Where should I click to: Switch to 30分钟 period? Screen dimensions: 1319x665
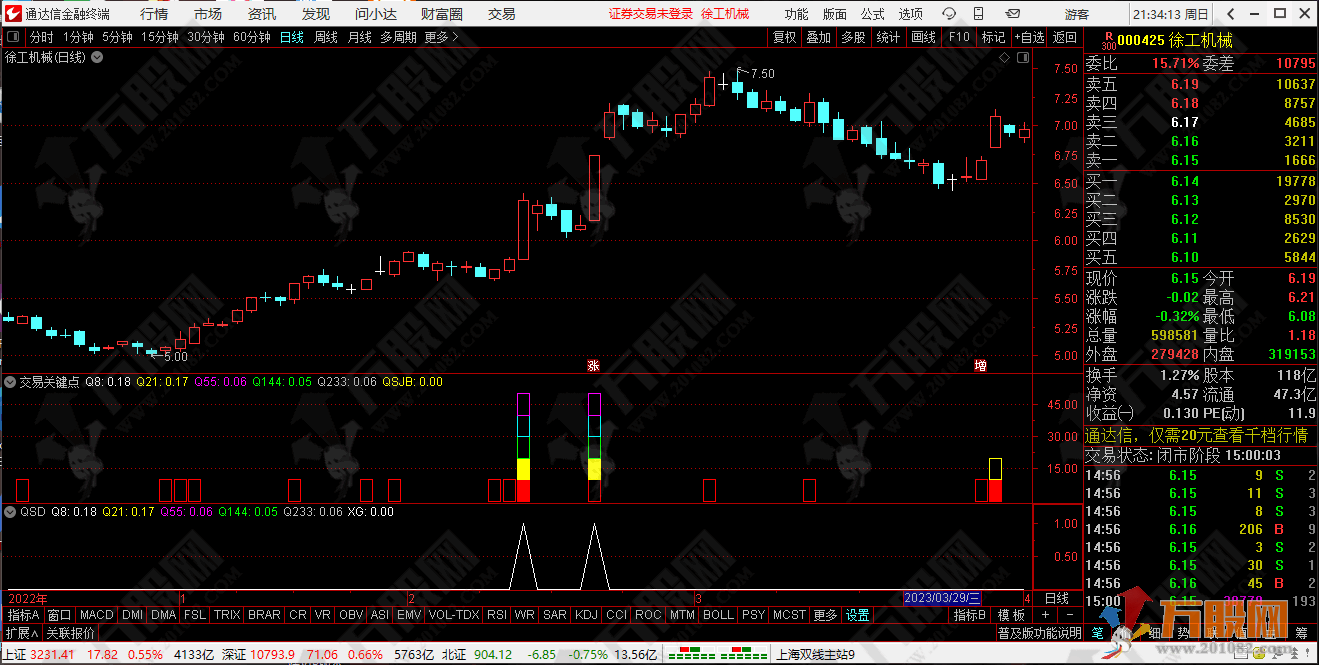click(206, 37)
